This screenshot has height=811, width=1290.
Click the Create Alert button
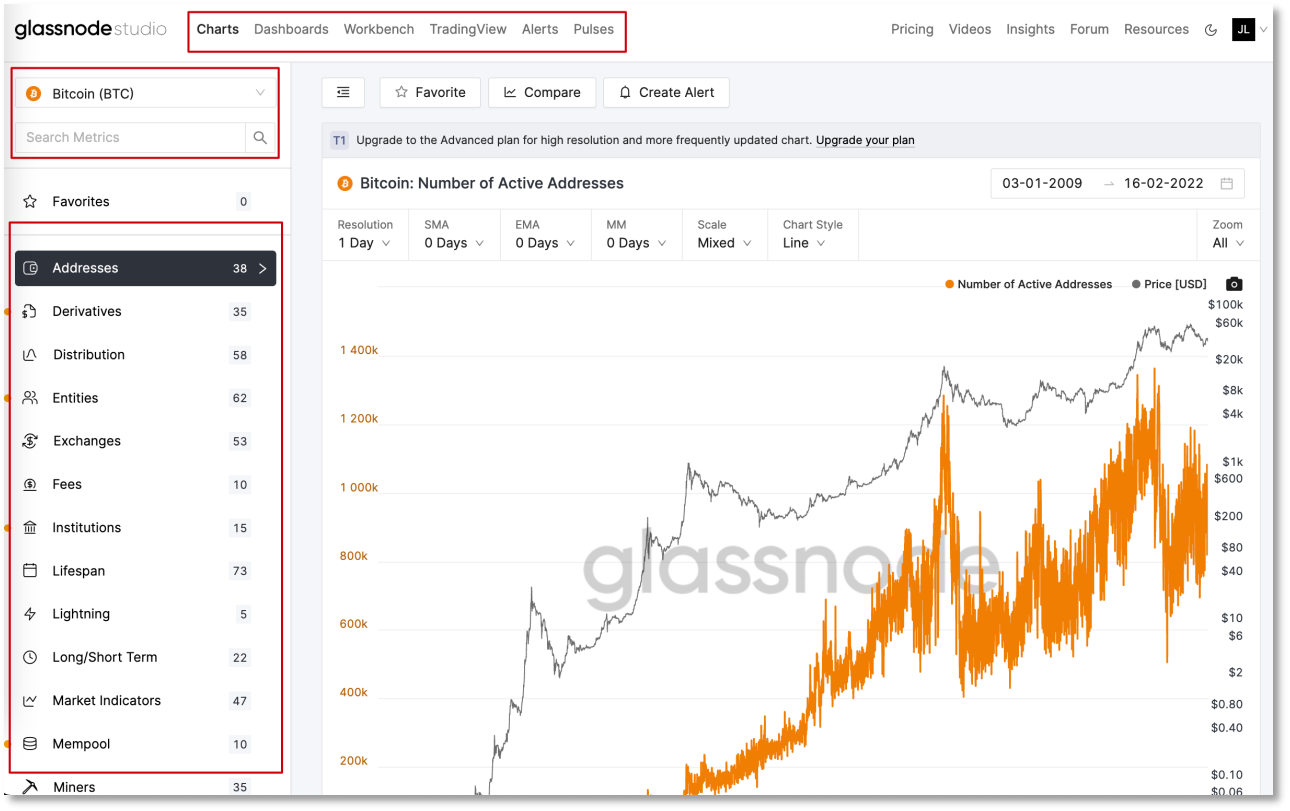tap(667, 92)
